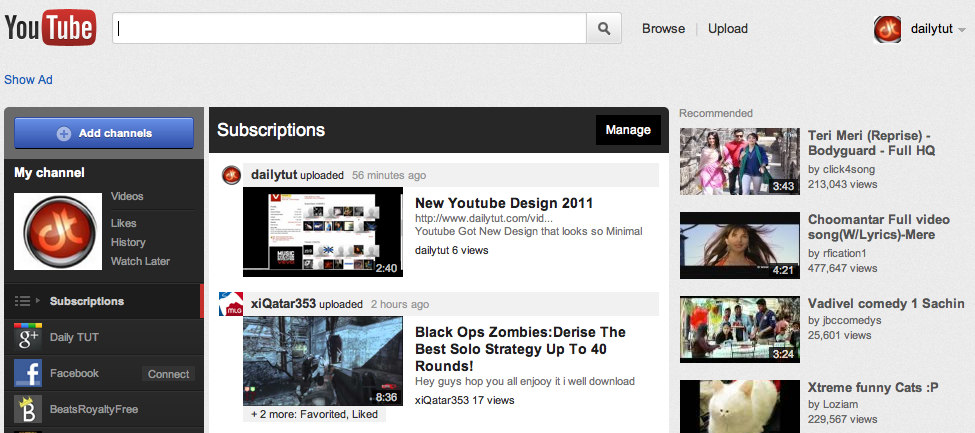Click the Subscriptions list icon in sidebar

tap(22, 301)
